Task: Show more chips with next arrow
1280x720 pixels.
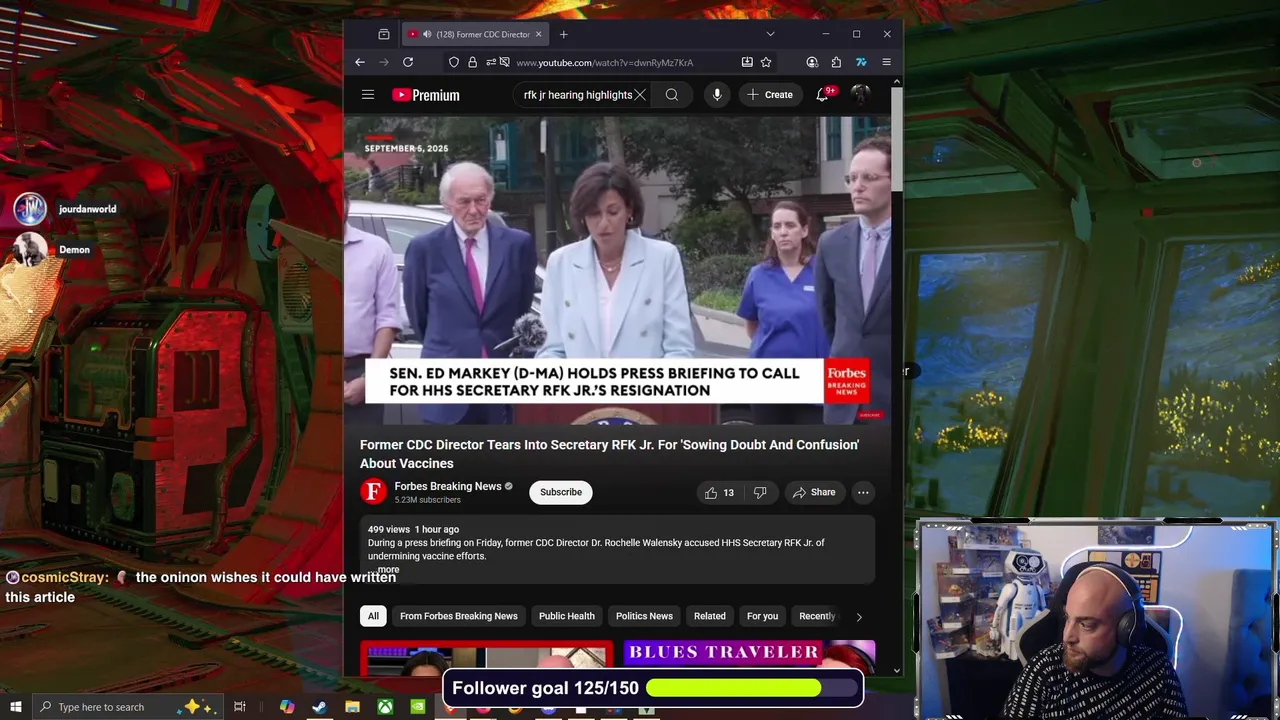Action: tap(859, 617)
